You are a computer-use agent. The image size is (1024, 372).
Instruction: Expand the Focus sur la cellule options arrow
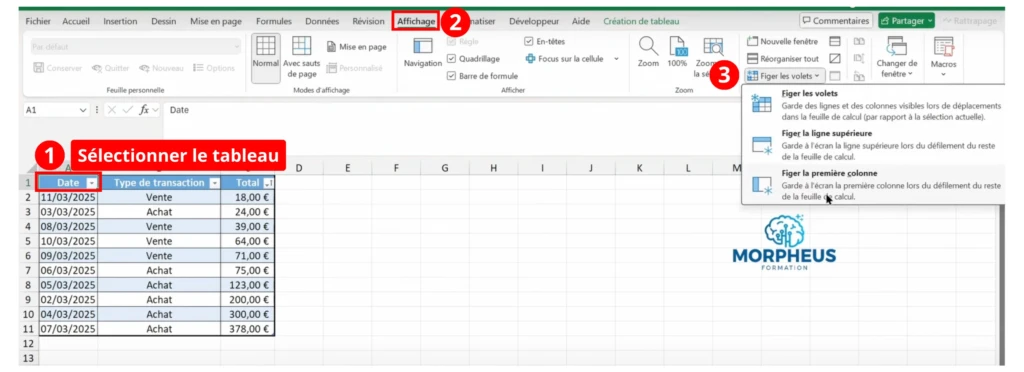[616, 59]
